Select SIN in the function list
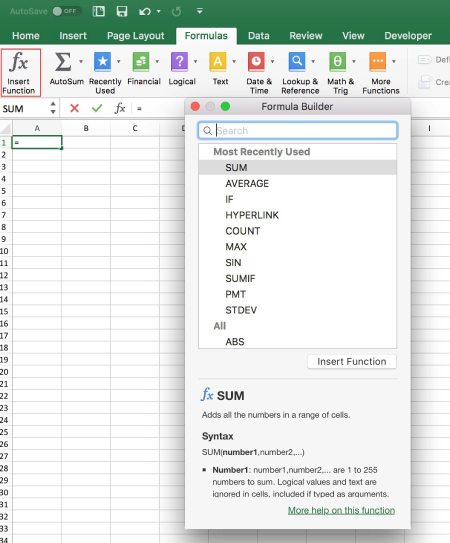 [x=298, y=262]
